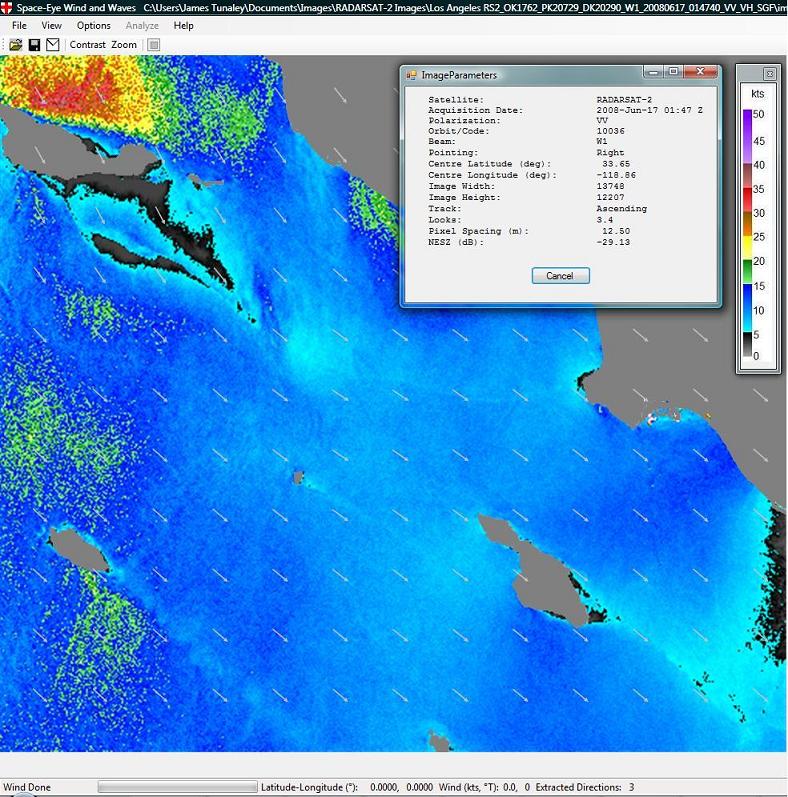Click the envelope mail icon in toolbar

53,45
